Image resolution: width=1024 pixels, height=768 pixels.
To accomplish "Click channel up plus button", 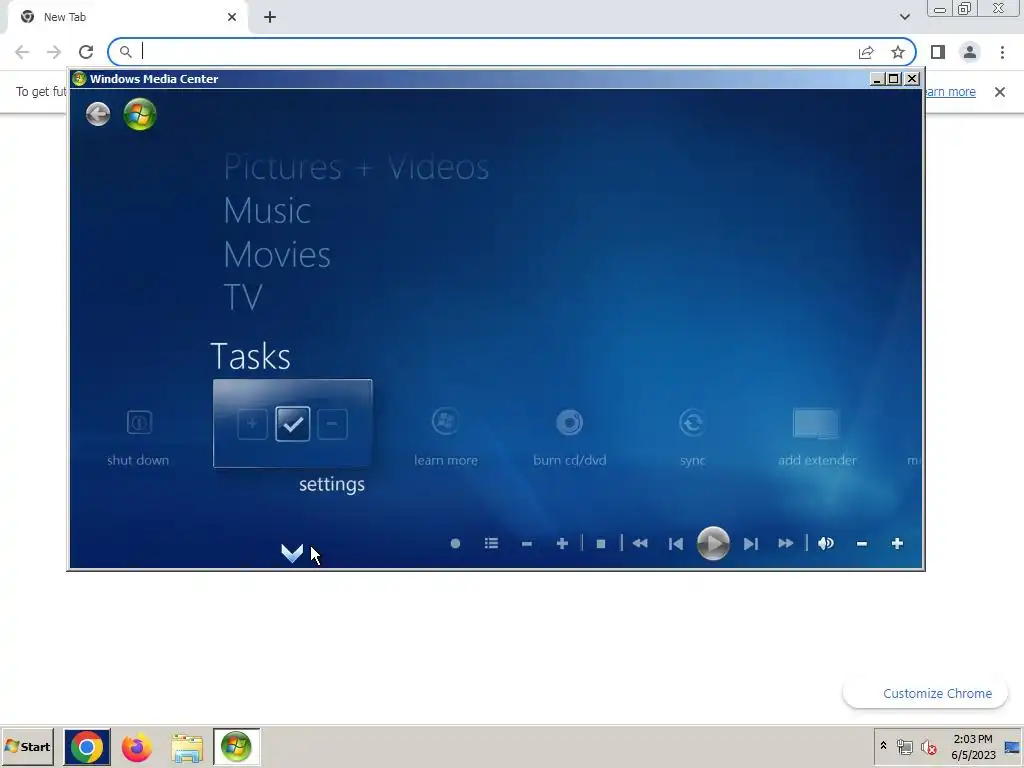I will [562, 543].
